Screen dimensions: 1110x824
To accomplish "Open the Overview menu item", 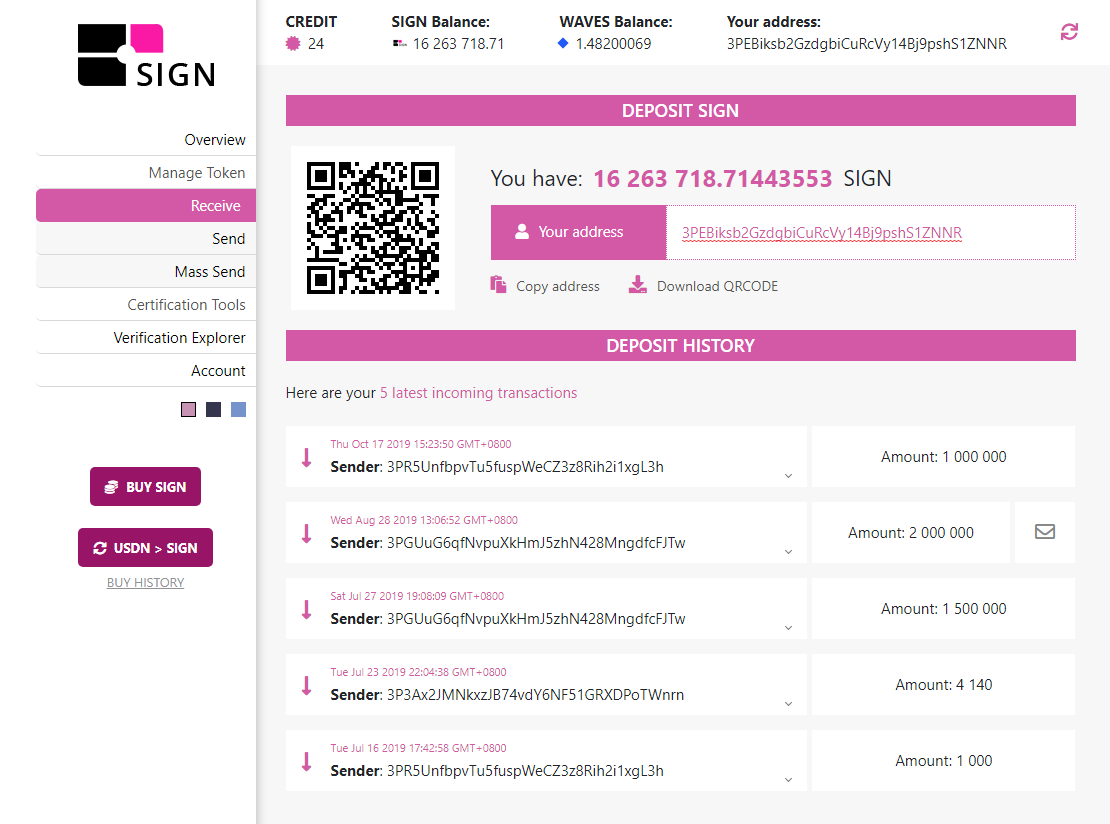I will 146,139.
